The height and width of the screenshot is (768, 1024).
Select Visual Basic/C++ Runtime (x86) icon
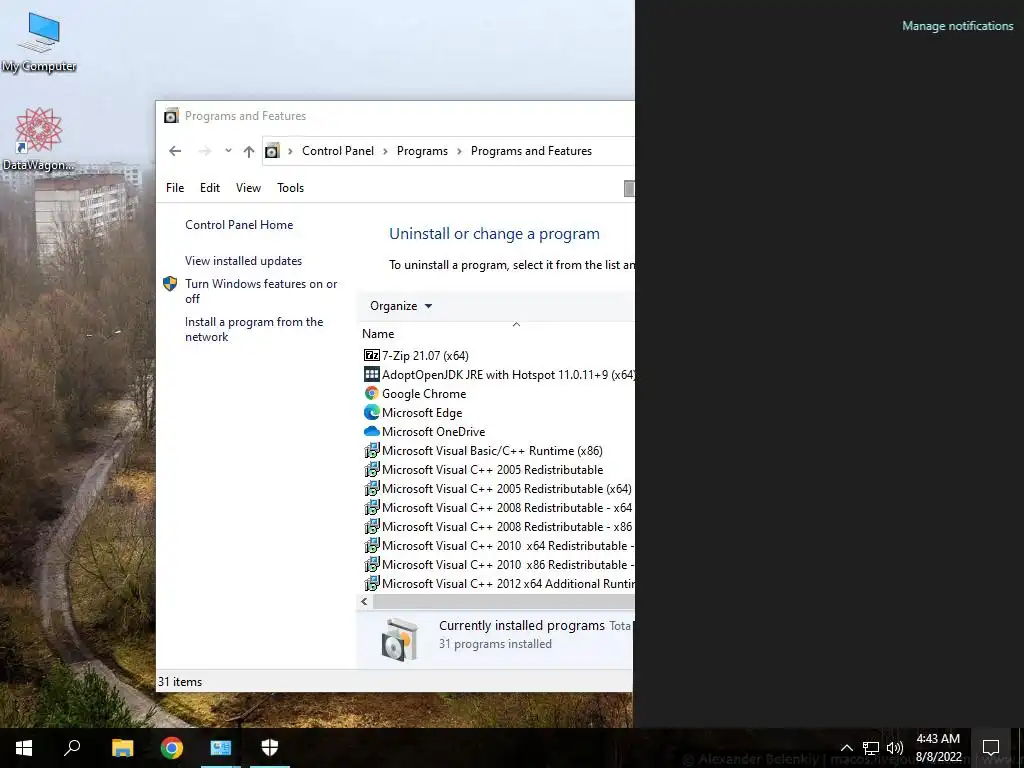click(x=372, y=450)
